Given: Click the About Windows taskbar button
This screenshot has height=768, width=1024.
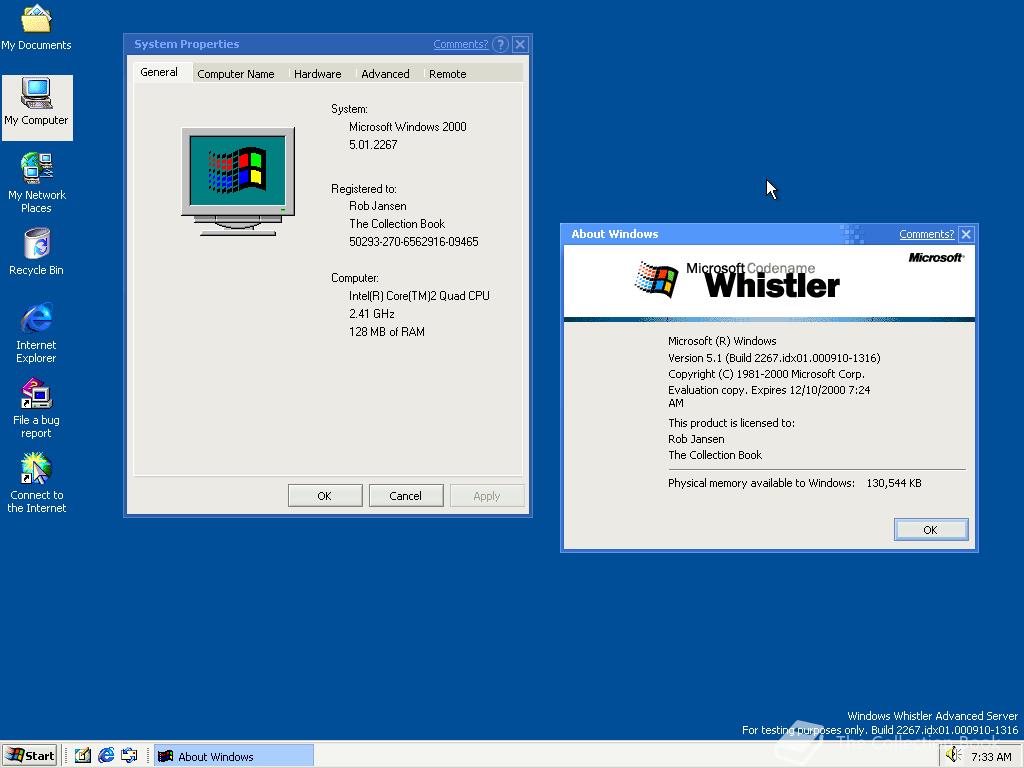Looking at the screenshot, I should point(234,756).
